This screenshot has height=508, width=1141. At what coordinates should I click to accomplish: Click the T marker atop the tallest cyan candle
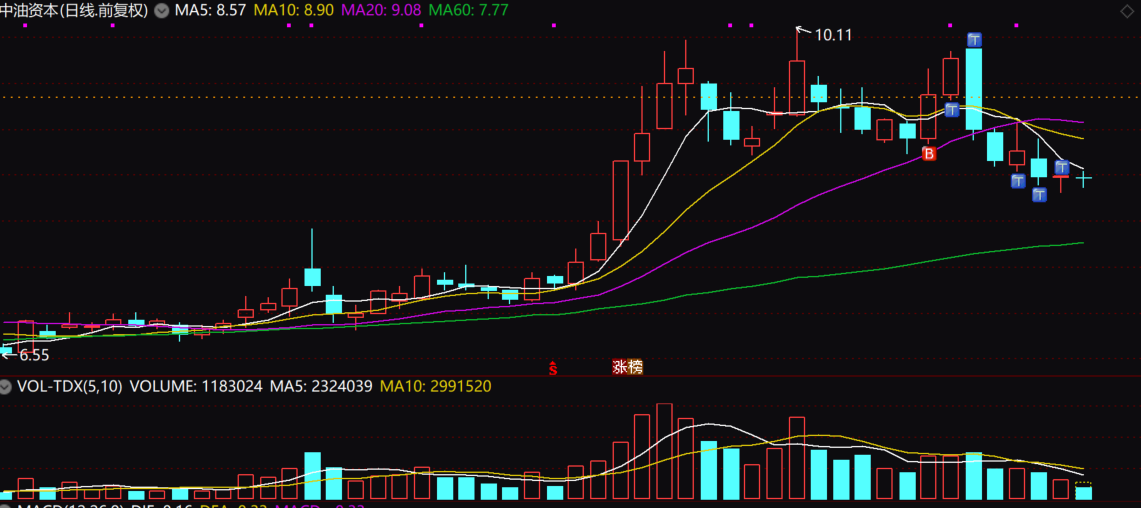coord(974,39)
